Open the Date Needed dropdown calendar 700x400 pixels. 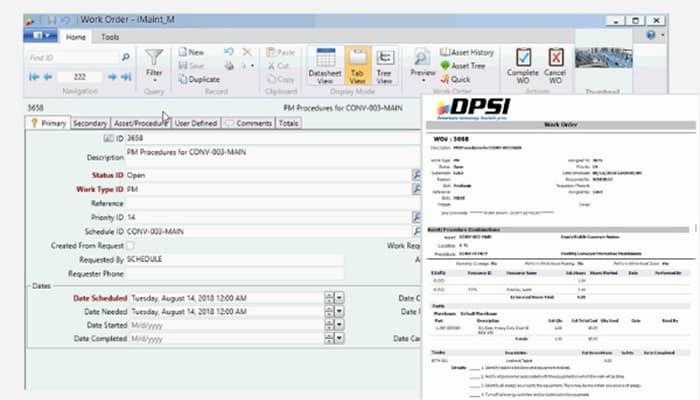339,311
